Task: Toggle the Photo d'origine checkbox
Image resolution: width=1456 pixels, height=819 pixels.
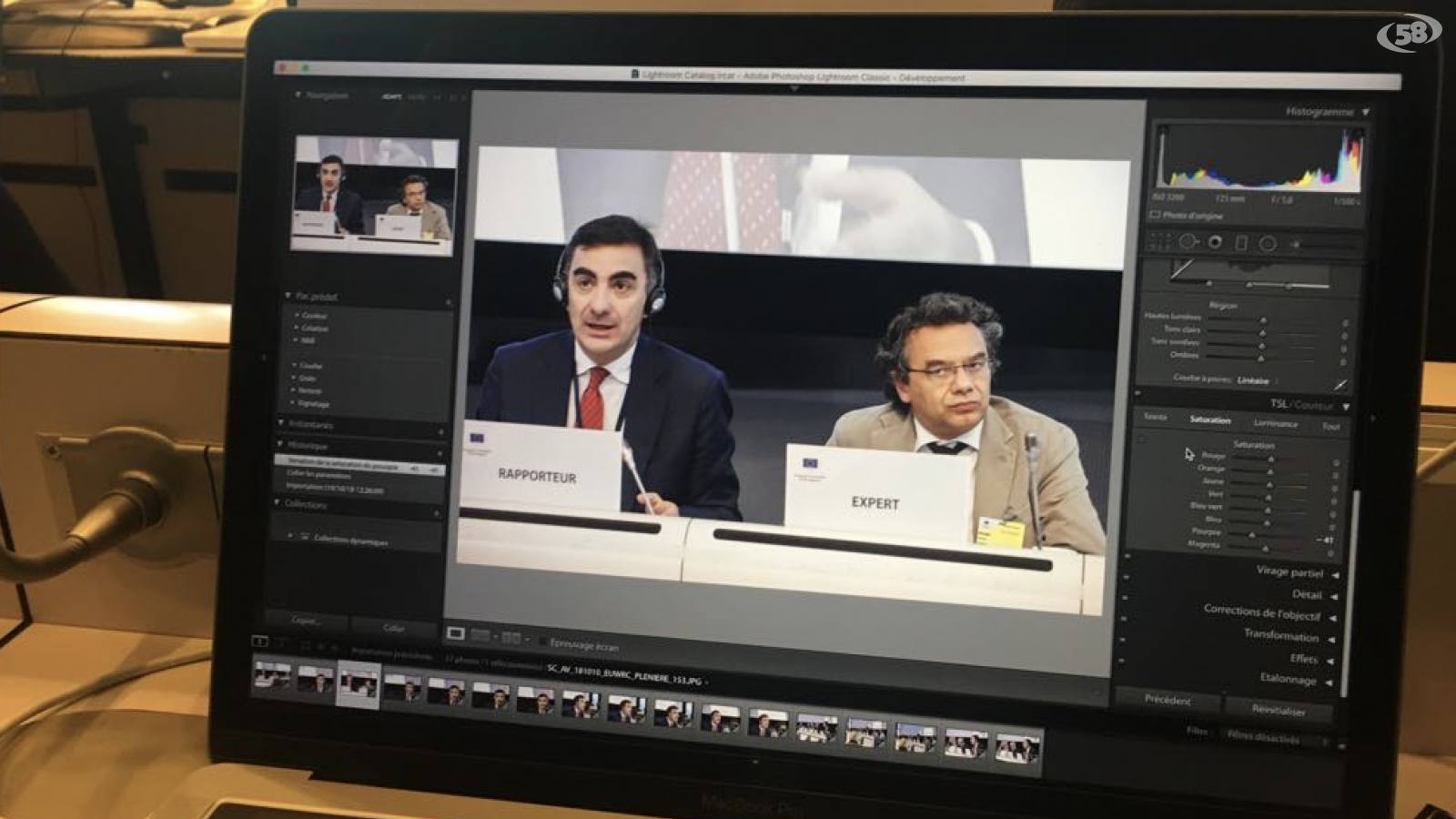Action: (1155, 215)
